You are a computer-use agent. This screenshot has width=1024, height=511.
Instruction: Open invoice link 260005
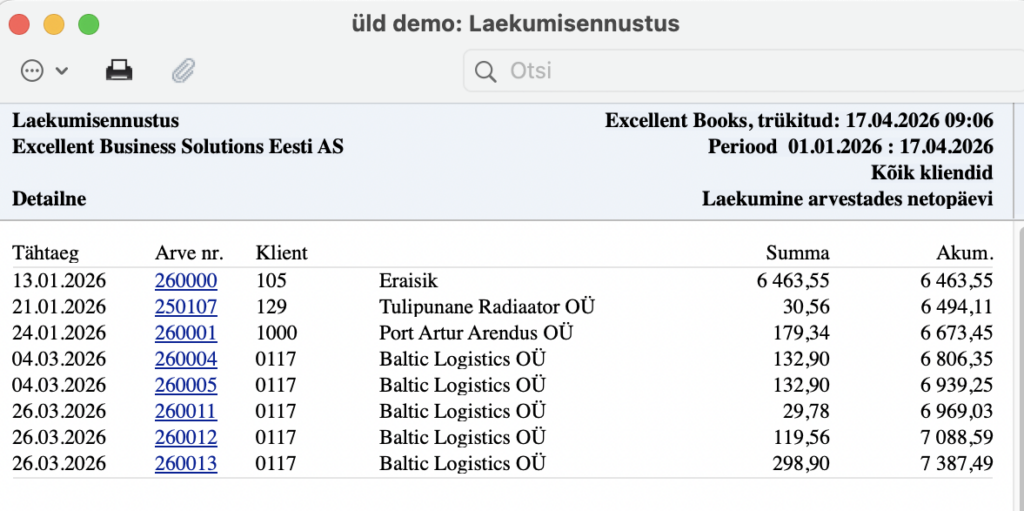(186, 385)
